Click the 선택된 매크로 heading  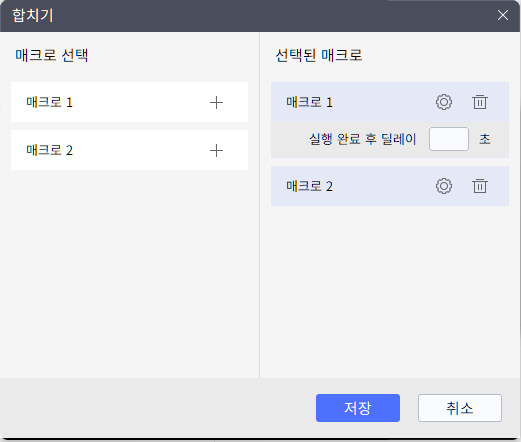319,55
